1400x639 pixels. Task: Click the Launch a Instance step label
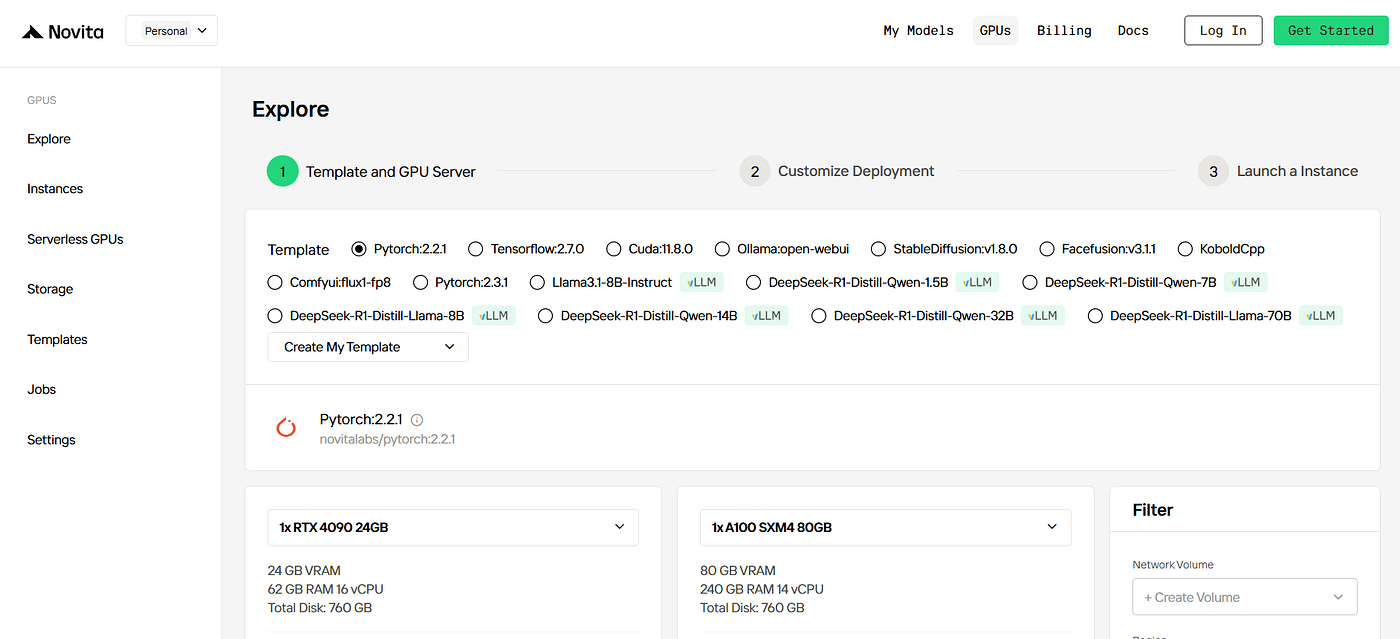tap(1297, 171)
